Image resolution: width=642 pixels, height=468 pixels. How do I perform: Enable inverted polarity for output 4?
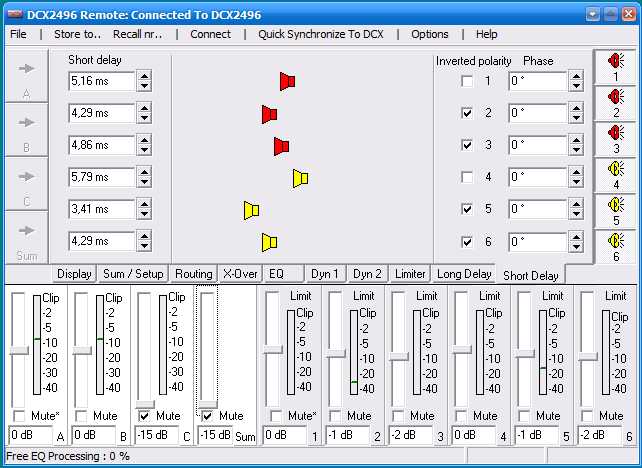(x=467, y=177)
